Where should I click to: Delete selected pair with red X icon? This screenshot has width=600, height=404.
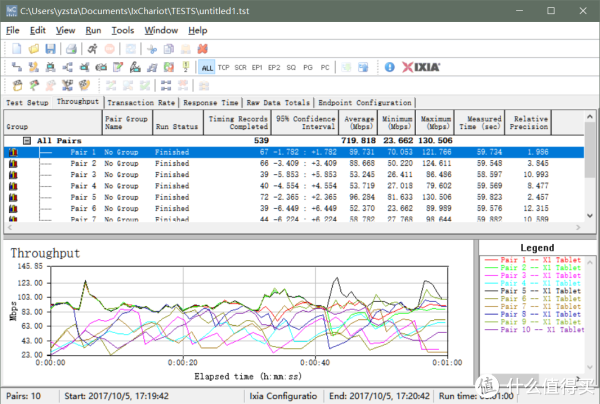click(202, 49)
